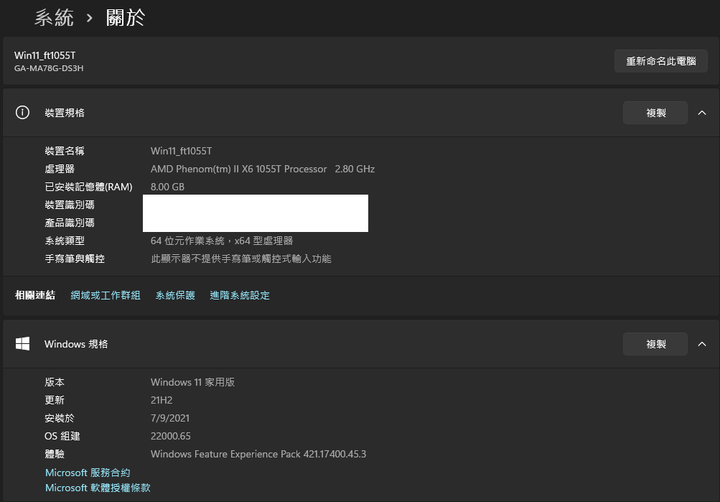Copy Windows specifications with 複製 button

655,344
